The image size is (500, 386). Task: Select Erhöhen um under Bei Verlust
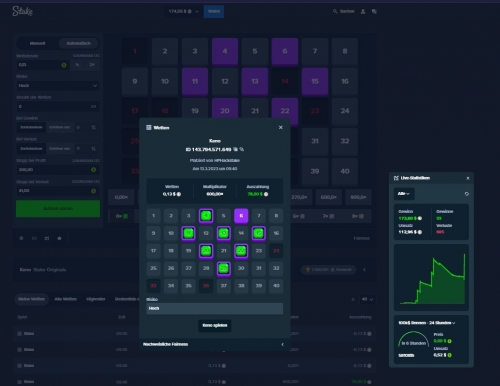click(60, 149)
